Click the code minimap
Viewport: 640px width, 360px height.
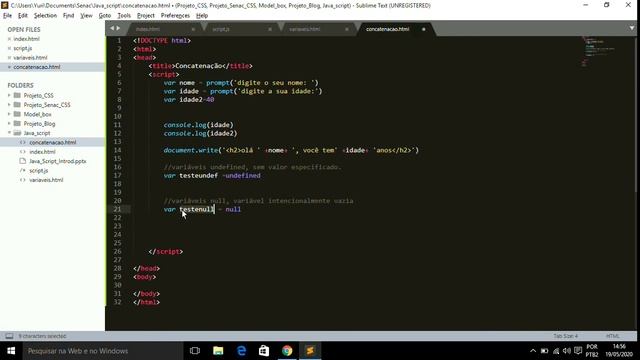coord(598,51)
